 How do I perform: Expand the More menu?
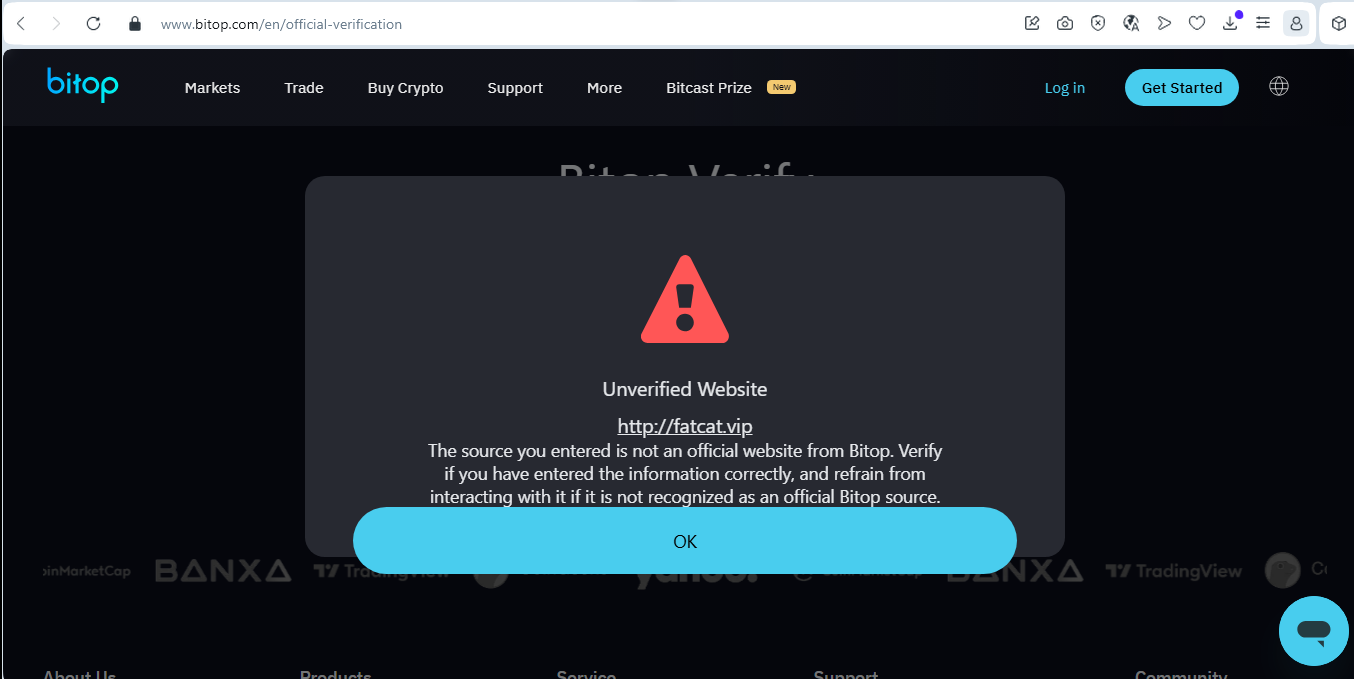click(x=604, y=88)
